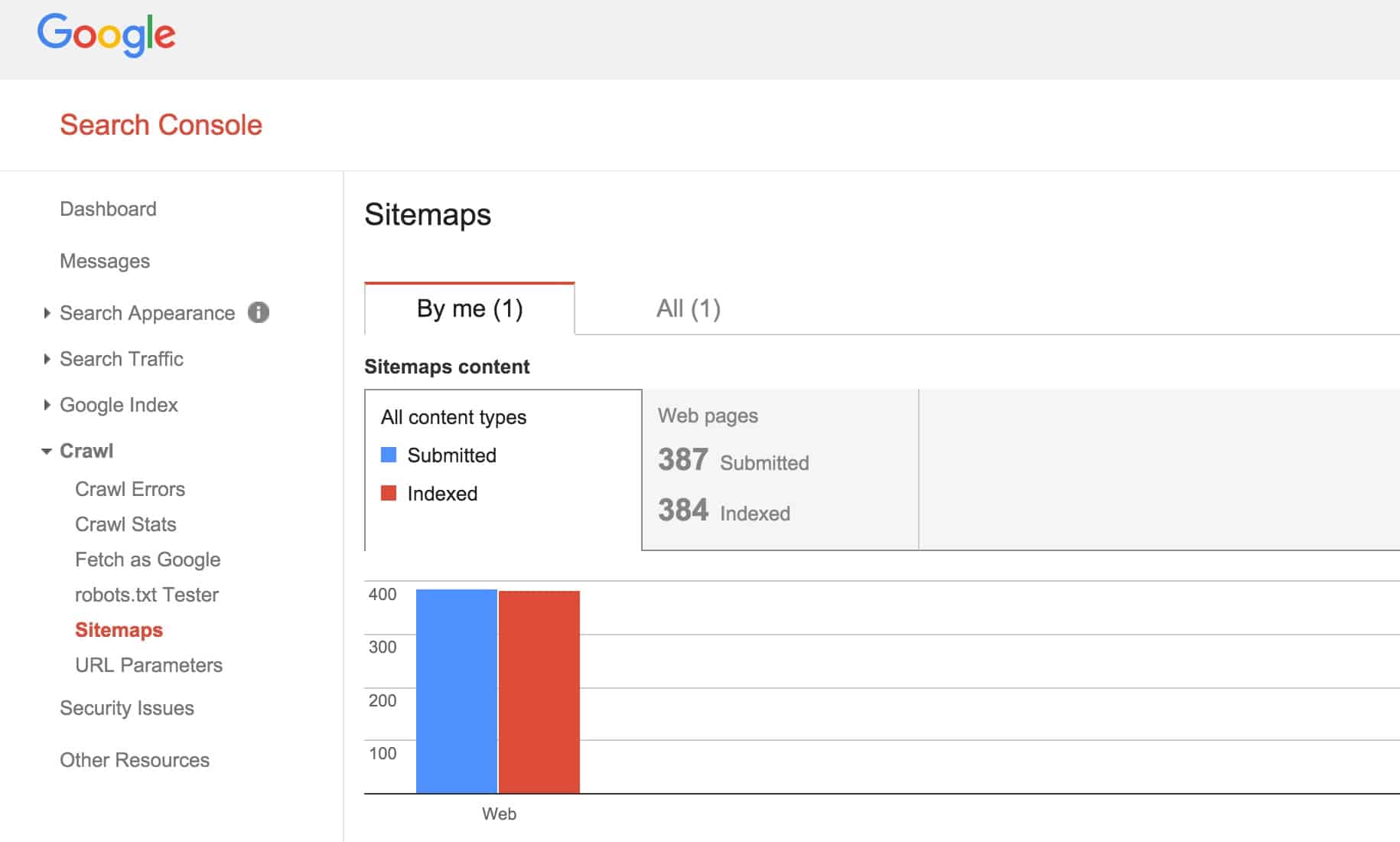Open Crawl Errors report
The height and width of the screenshot is (842, 1400).
tap(130, 489)
